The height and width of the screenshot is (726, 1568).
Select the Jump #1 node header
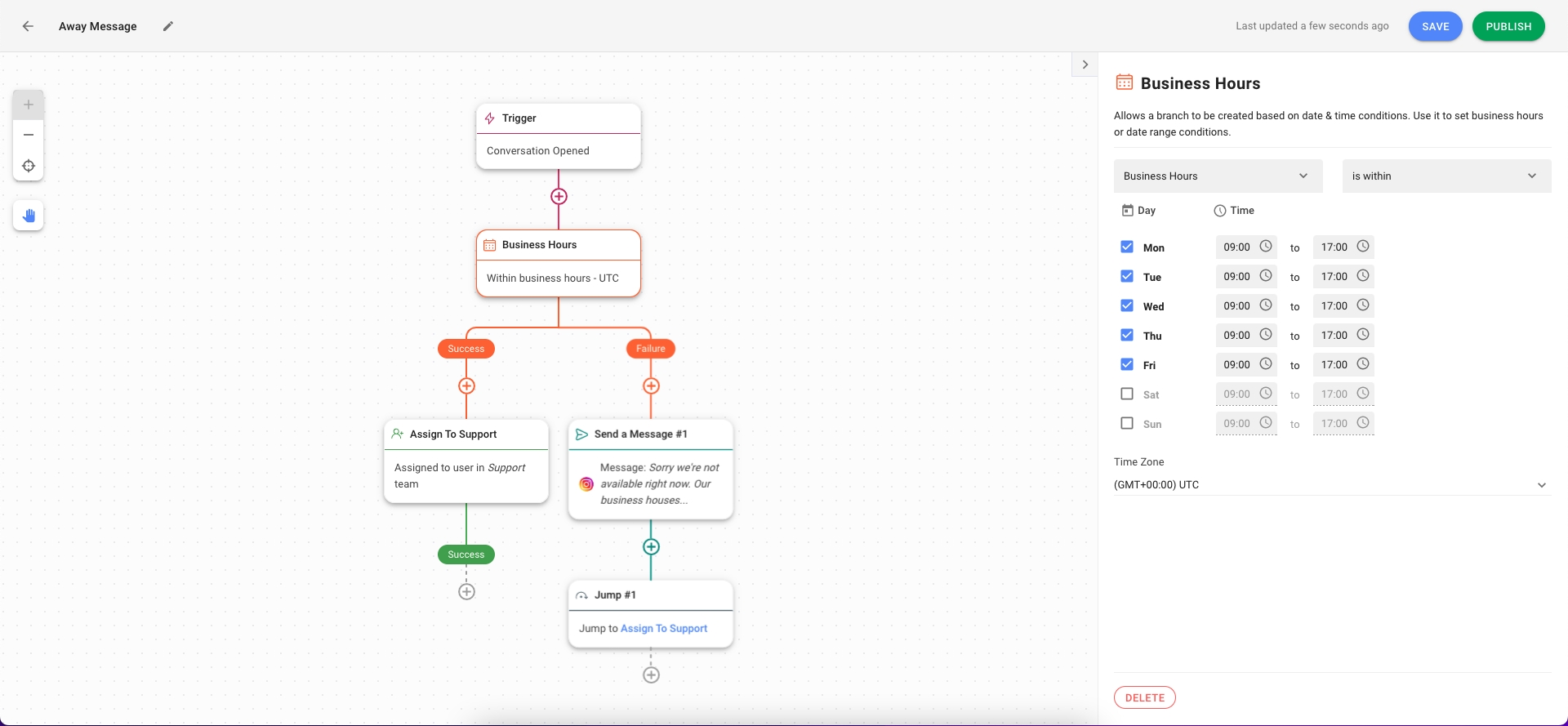tap(651, 595)
